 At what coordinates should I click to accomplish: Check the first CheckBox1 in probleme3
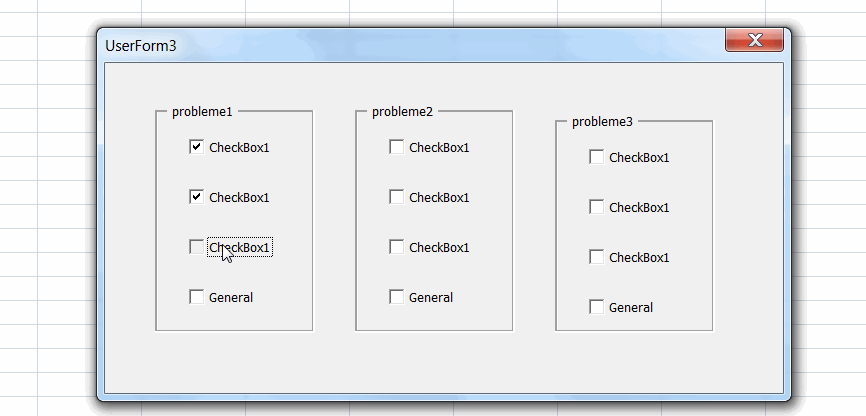coord(596,157)
